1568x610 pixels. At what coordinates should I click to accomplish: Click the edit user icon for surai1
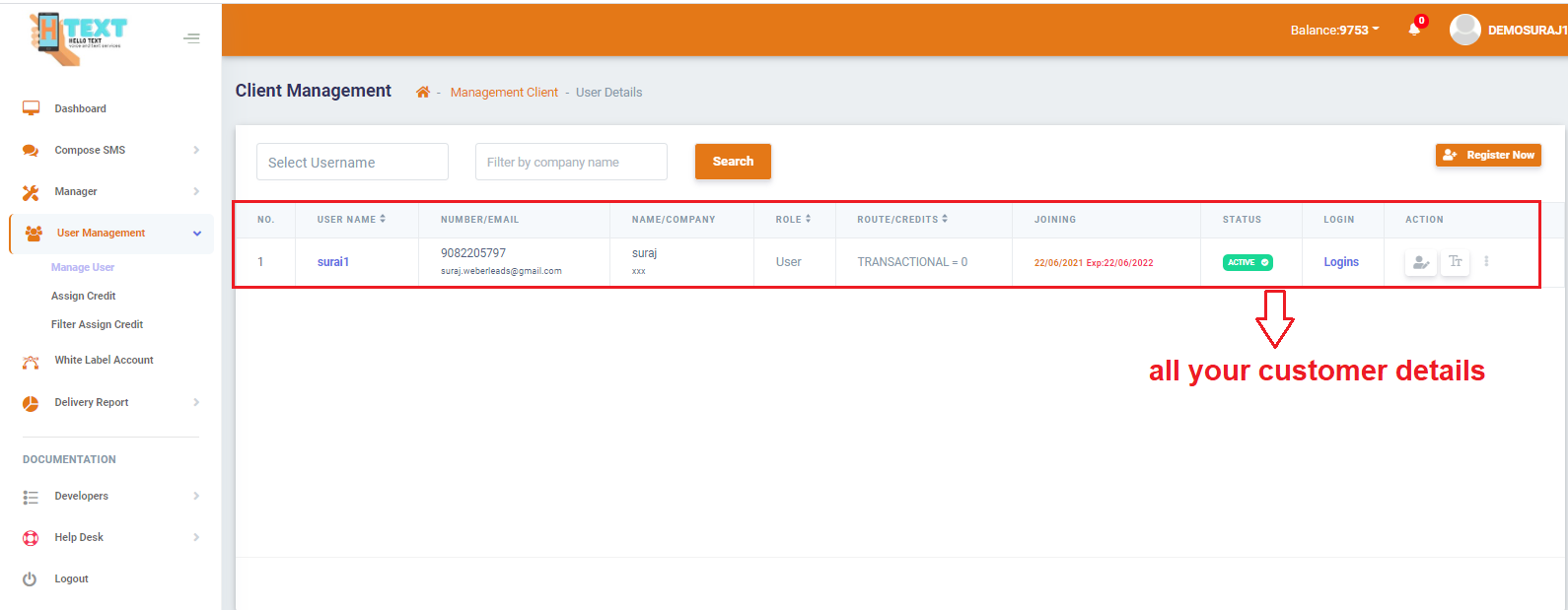tap(1420, 262)
